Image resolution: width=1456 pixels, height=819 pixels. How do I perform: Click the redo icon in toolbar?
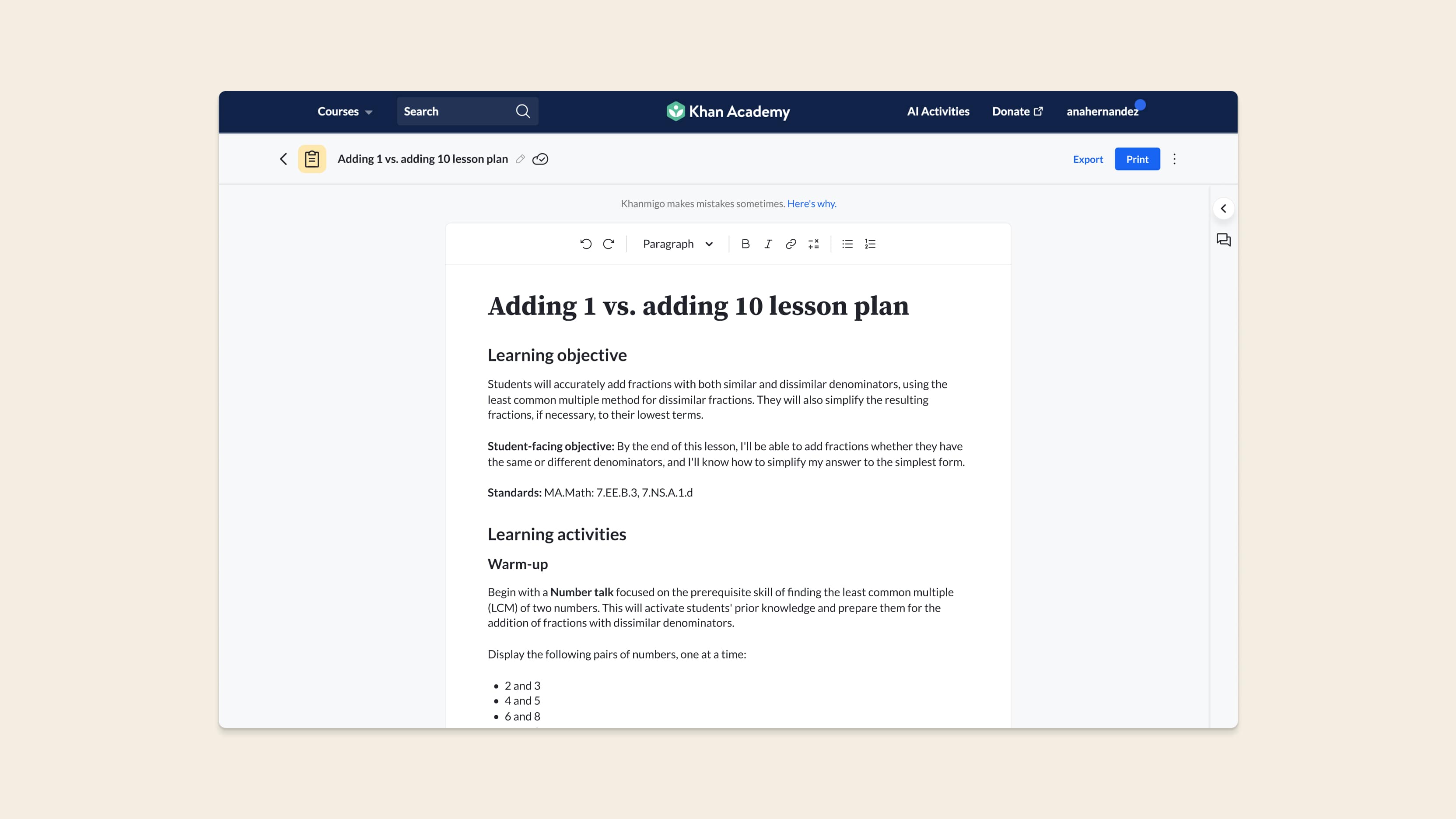608,243
